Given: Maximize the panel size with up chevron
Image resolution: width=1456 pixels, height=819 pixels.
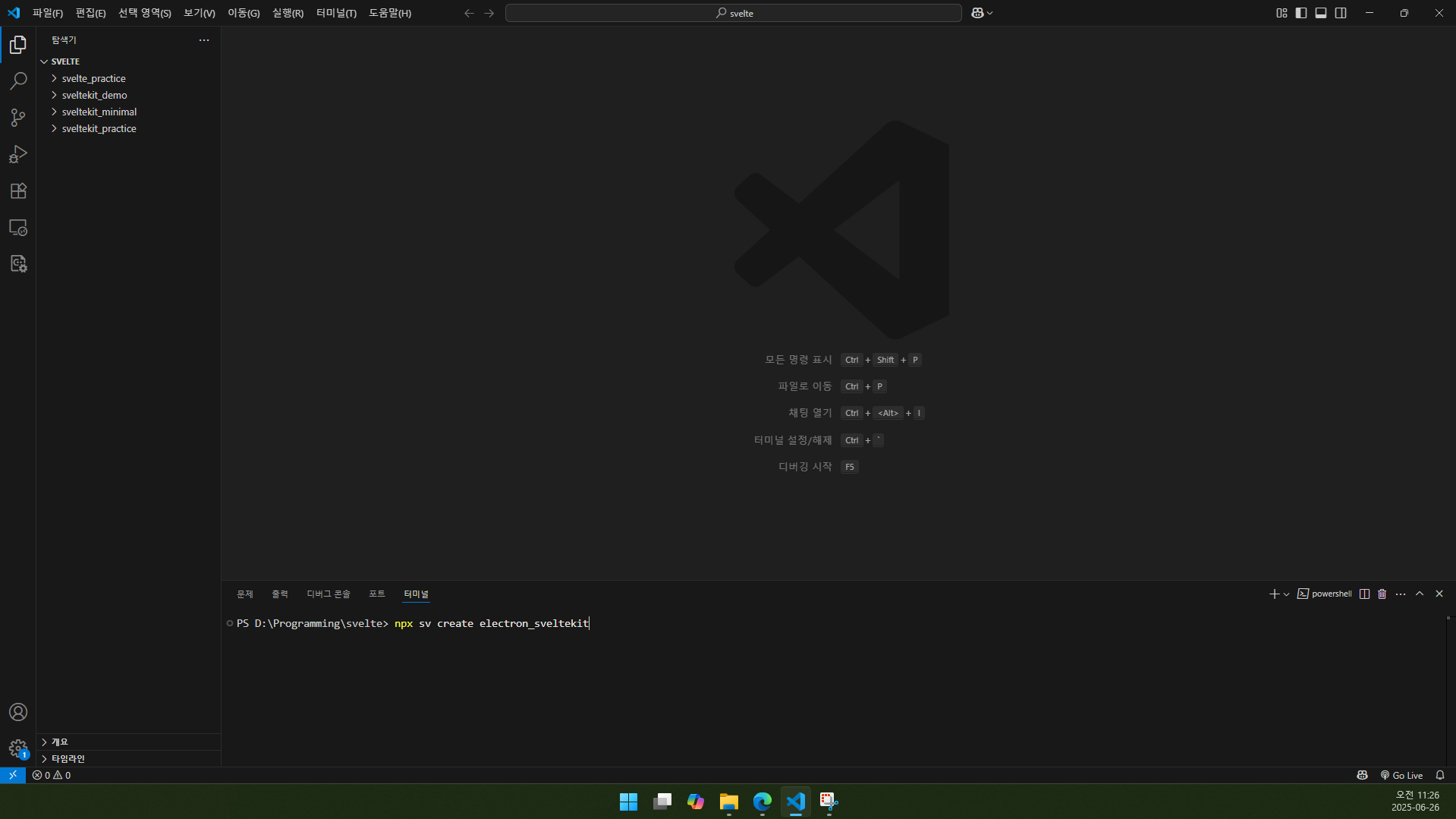Looking at the screenshot, I should [x=1420, y=594].
